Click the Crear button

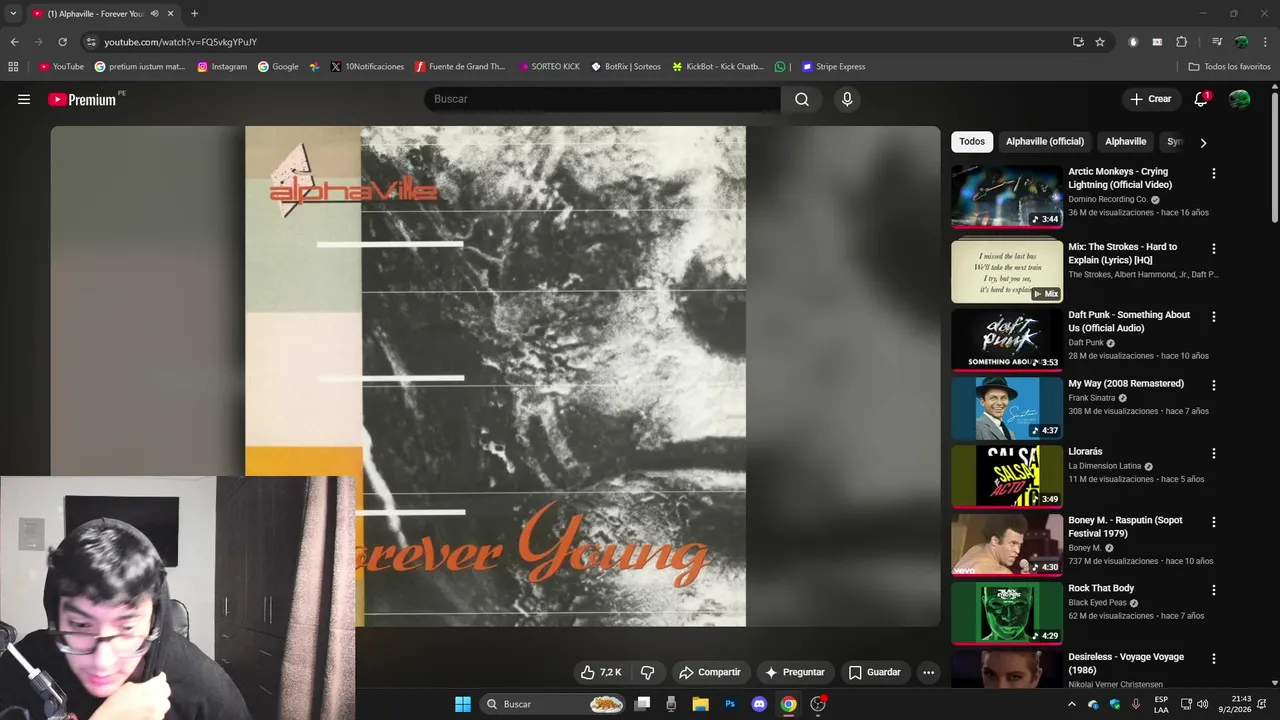point(1151,99)
